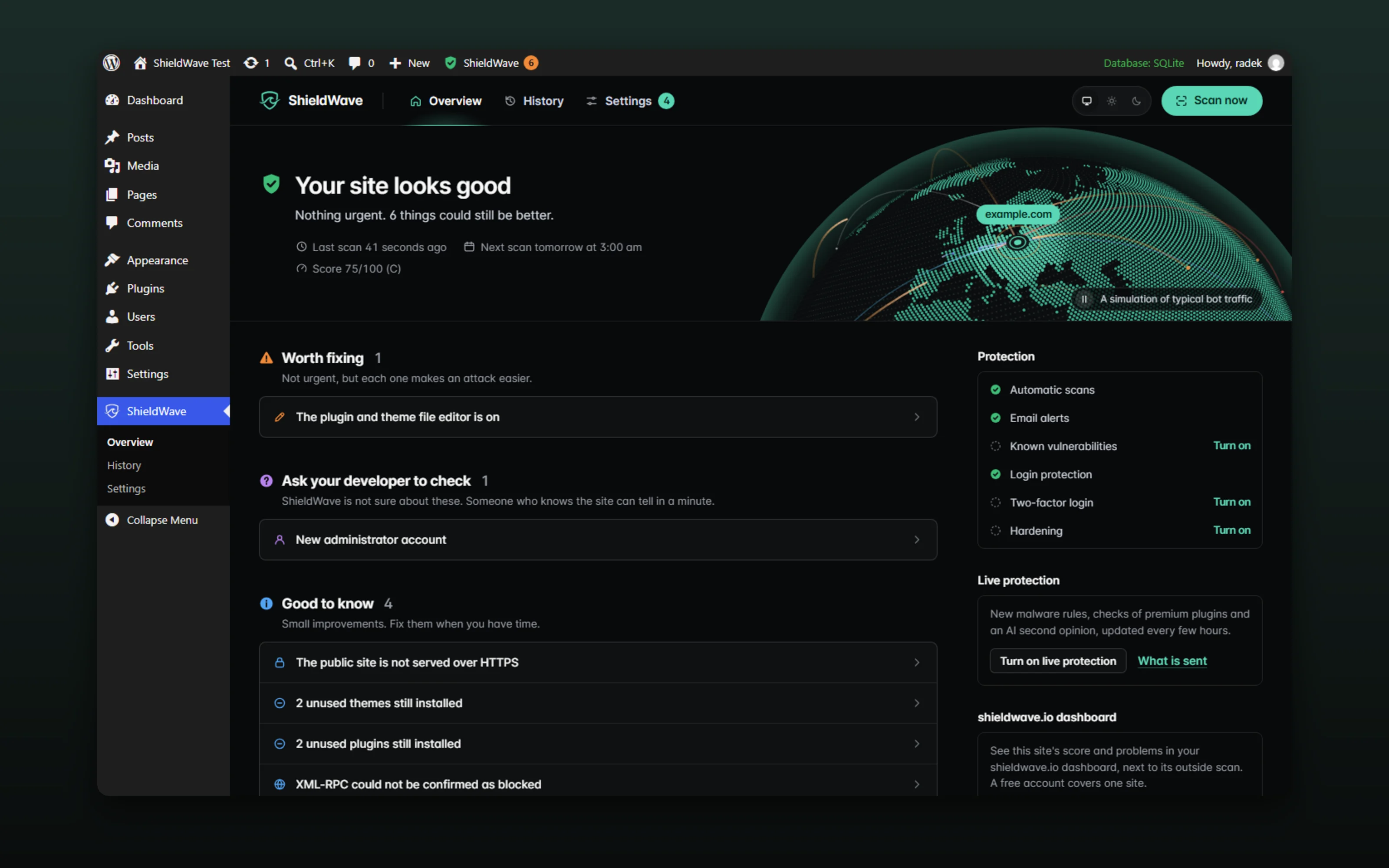The height and width of the screenshot is (868, 1389).
Task: Open the updates icon showing 1
Action: click(x=257, y=62)
